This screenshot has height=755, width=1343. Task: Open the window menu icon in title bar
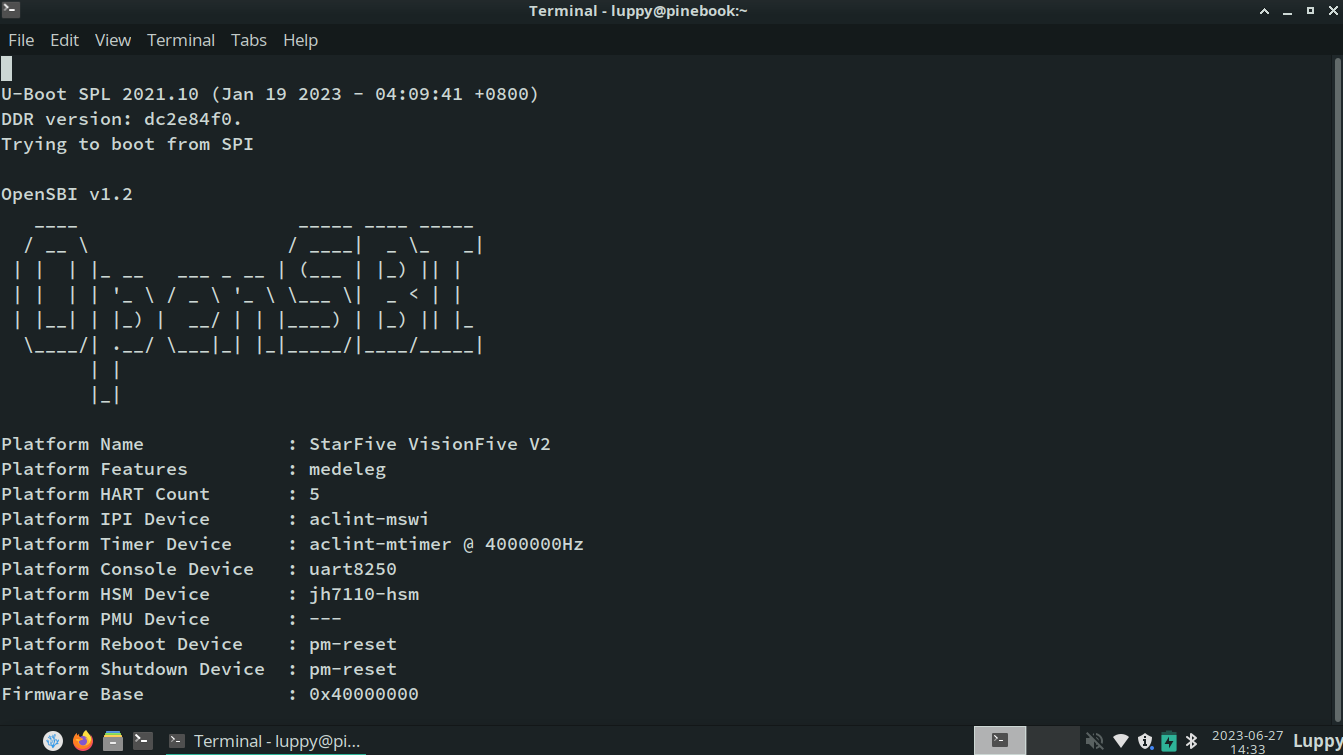click(10, 10)
